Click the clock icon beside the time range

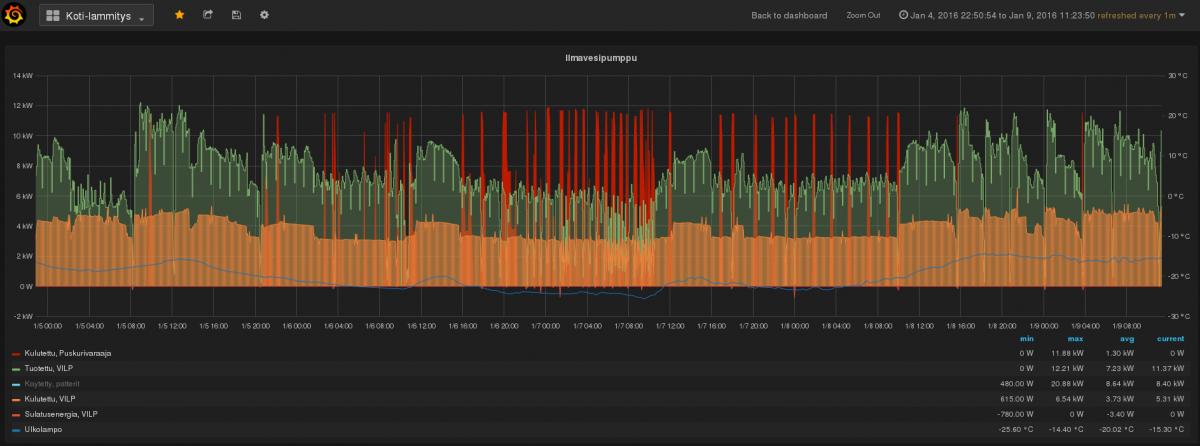tap(903, 16)
